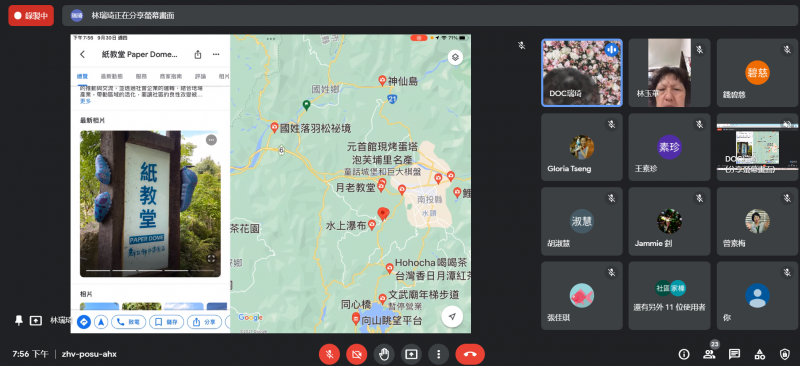Select the 總覽 overview tab
Viewport: 800px width, 366px height.
82,76
